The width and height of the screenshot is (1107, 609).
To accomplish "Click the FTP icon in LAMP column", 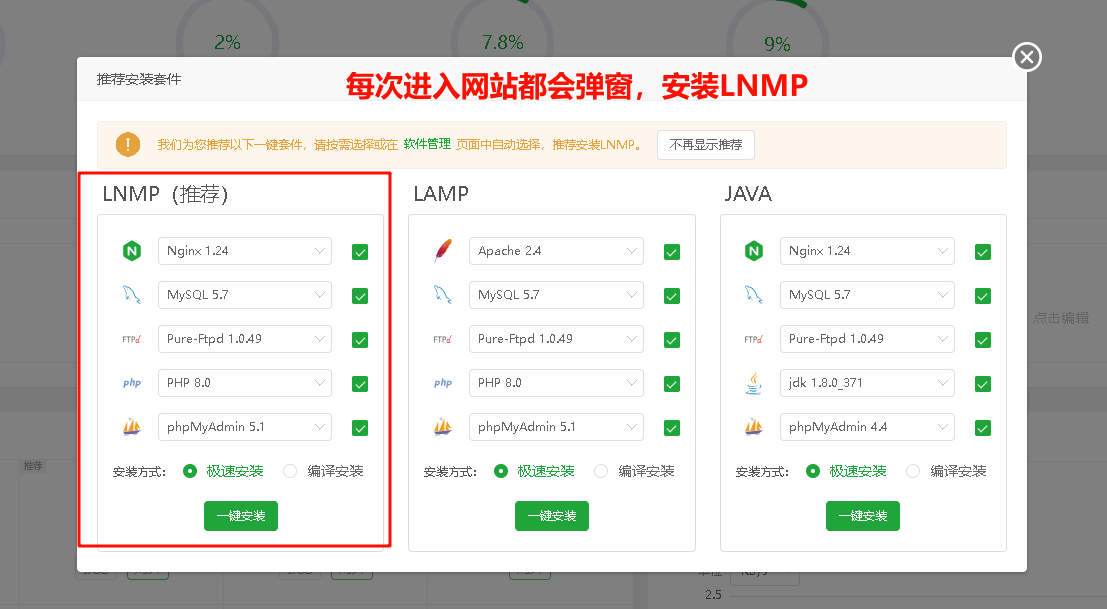I will (443, 339).
